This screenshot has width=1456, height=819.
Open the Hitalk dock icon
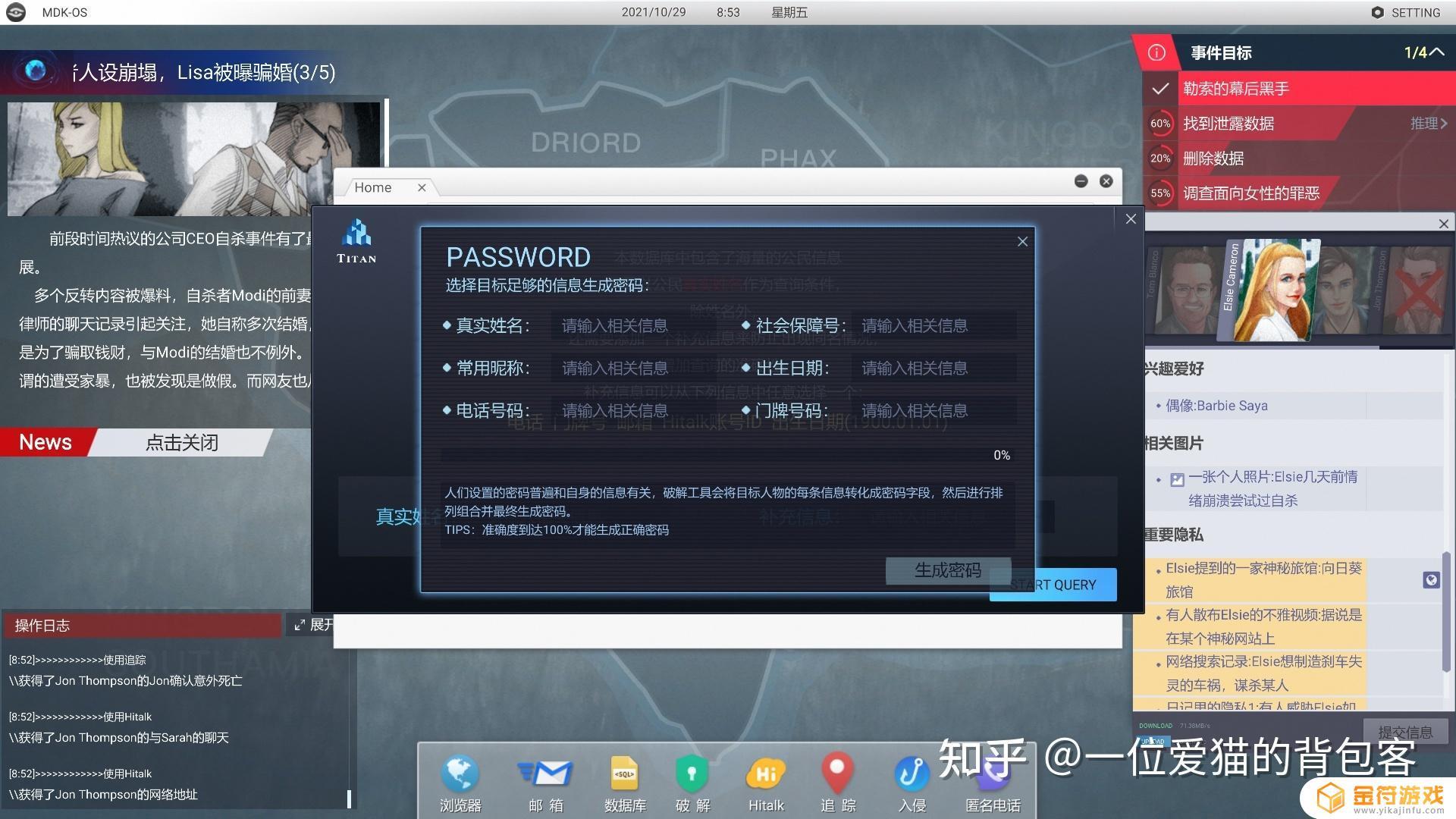[766, 782]
